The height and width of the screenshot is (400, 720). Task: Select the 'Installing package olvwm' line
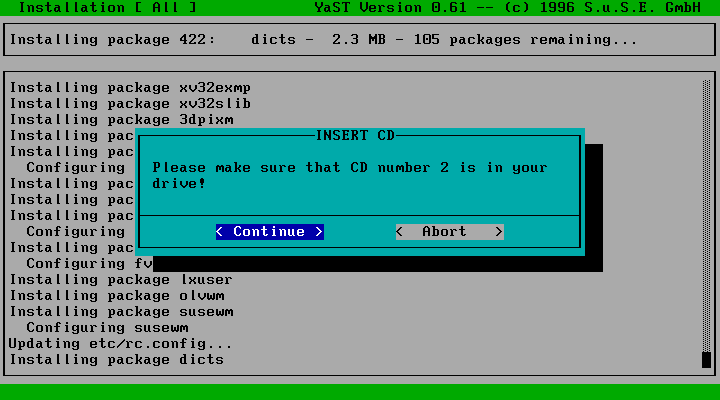(x=117, y=296)
